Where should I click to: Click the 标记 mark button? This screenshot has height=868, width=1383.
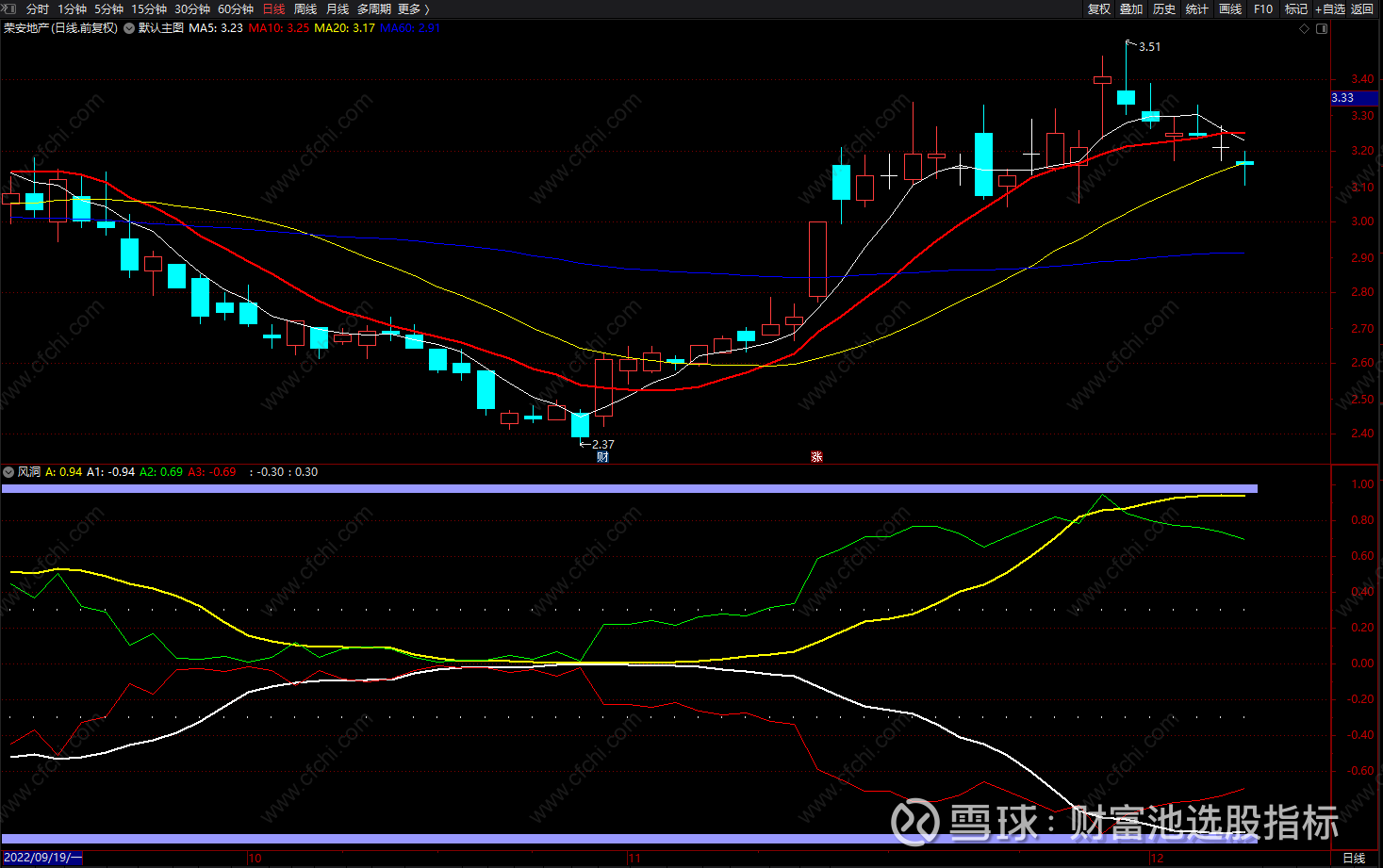1296,8
